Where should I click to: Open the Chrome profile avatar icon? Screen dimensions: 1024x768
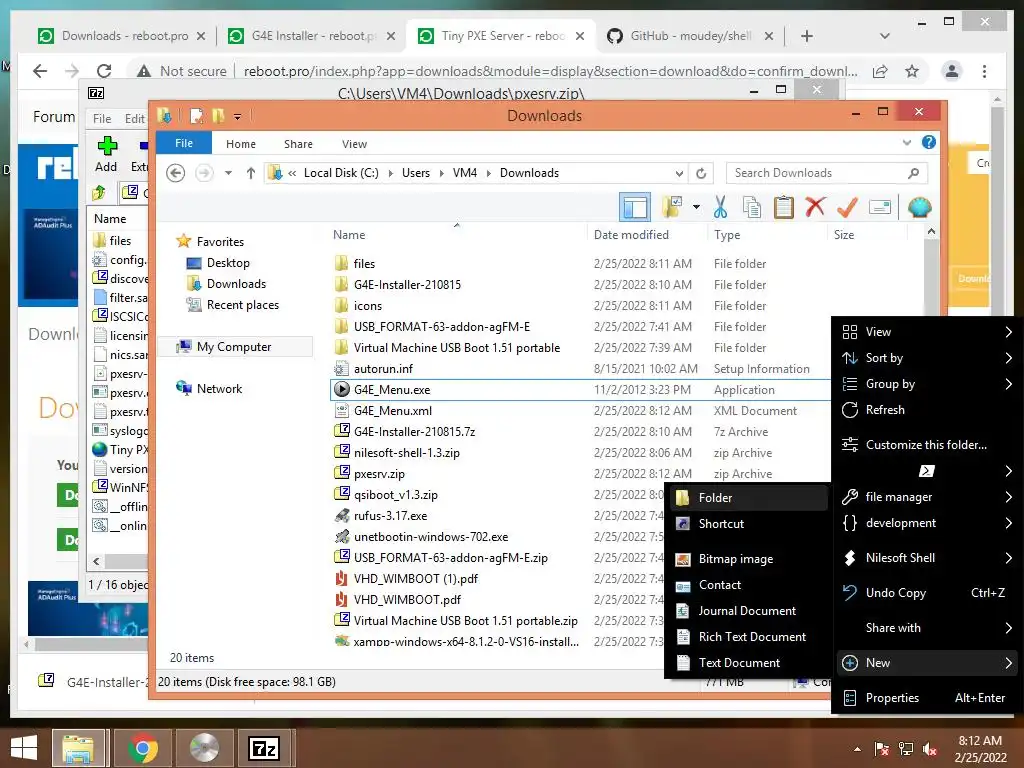(952, 71)
